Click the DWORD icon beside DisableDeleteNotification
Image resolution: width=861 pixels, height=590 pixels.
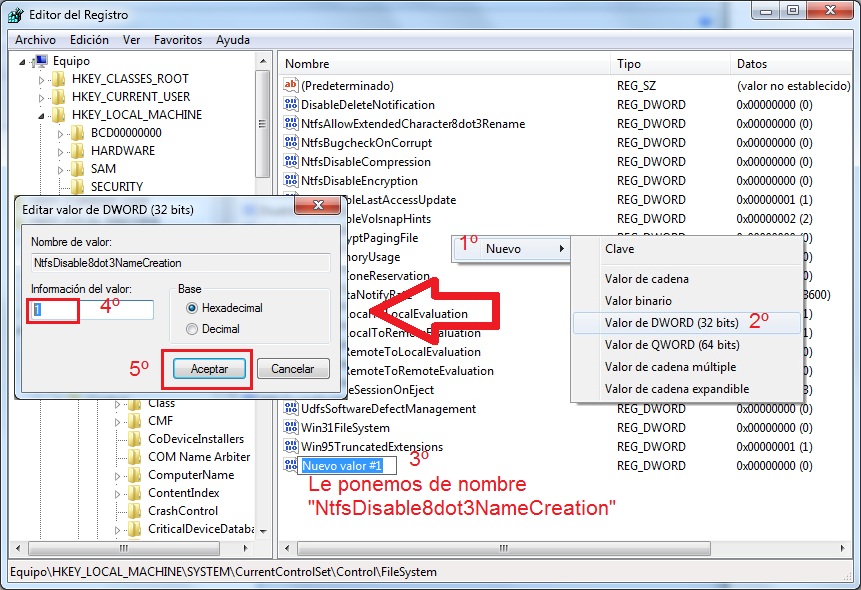coord(291,105)
